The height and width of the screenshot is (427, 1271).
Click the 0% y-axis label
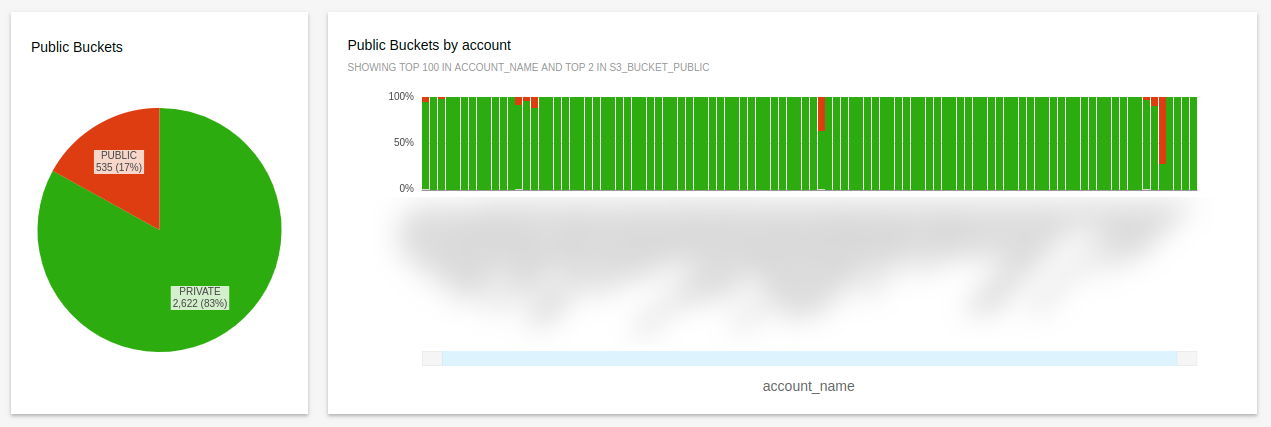pyautogui.click(x=406, y=188)
